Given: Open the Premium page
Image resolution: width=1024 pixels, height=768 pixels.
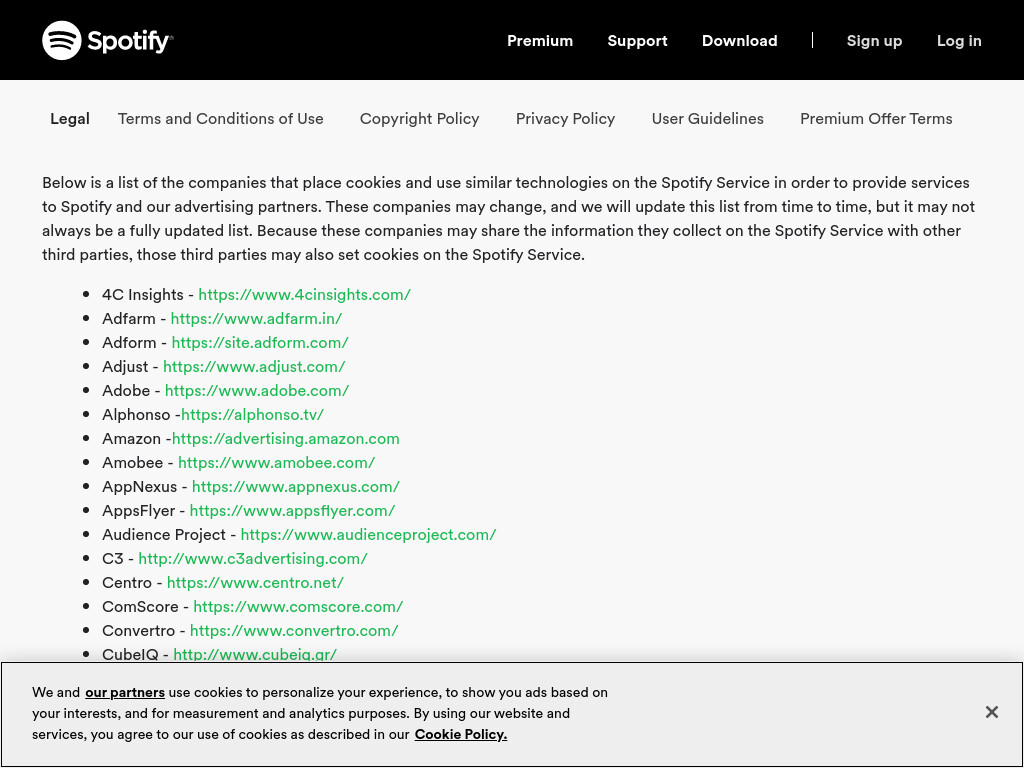Looking at the screenshot, I should (539, 40).
